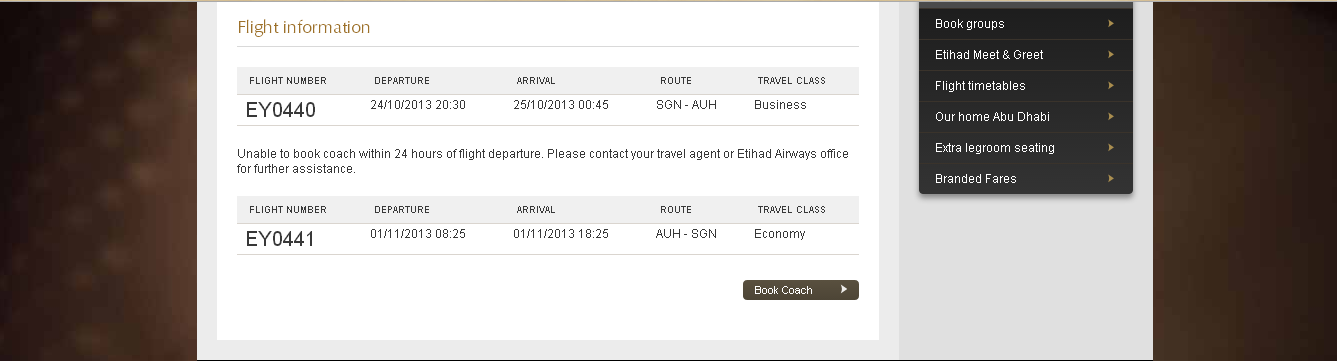Expand arrow next to Book groups

[x=1111, y=23]
